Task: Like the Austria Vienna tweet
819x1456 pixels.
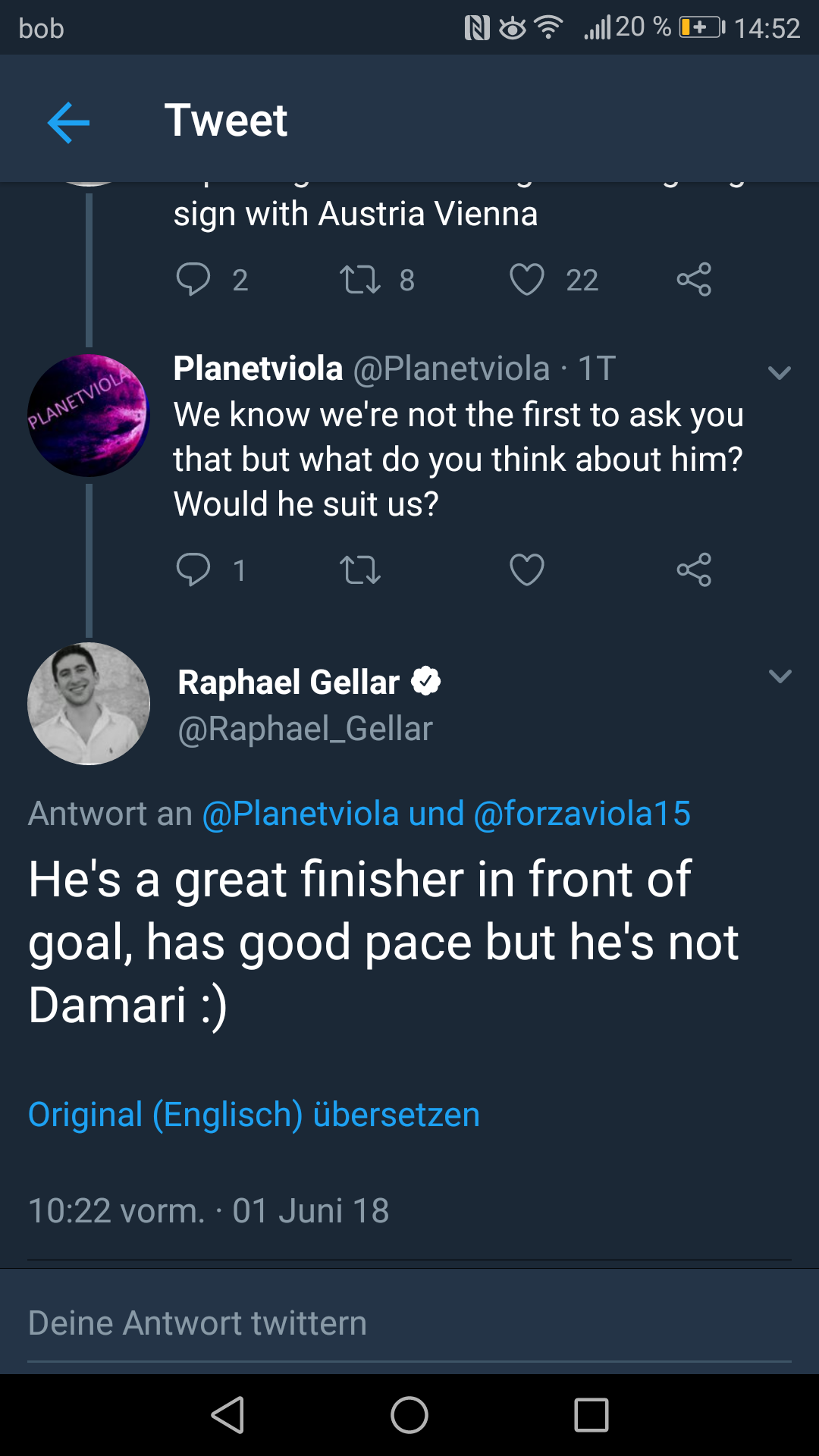Action: (527, 280)
